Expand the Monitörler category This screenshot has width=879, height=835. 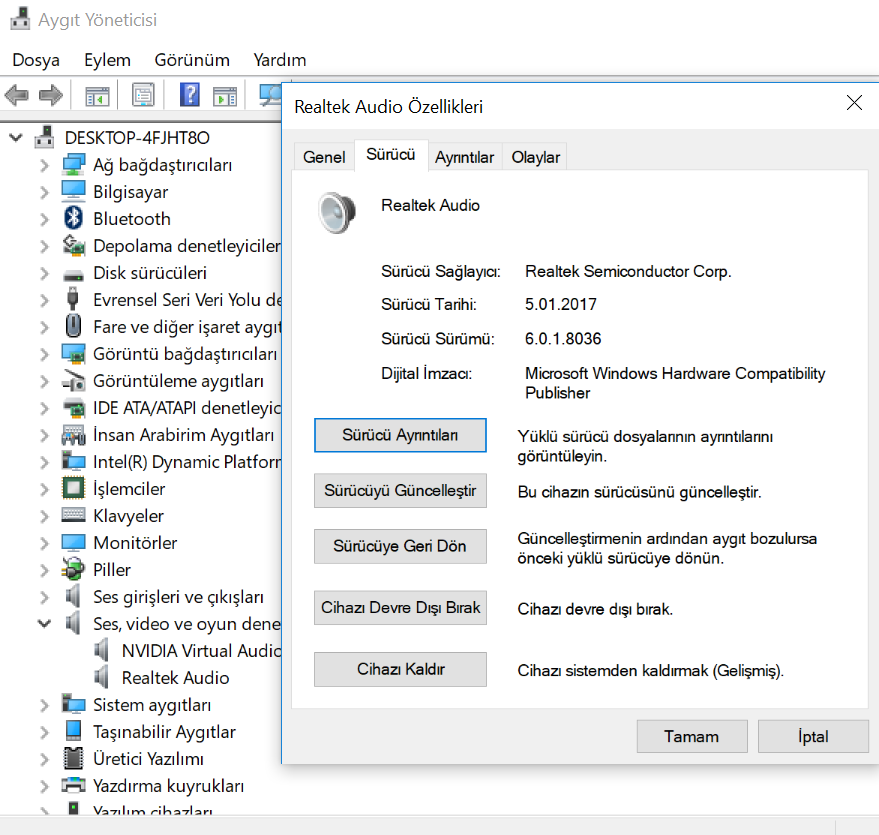point(44,543)
